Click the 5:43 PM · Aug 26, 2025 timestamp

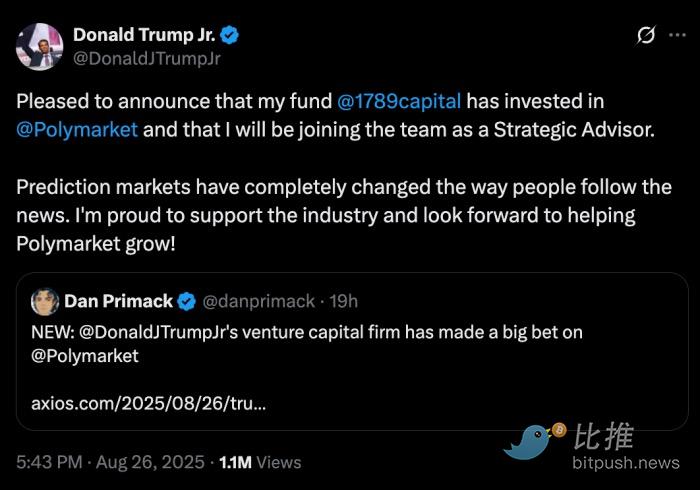click(108, 462)
